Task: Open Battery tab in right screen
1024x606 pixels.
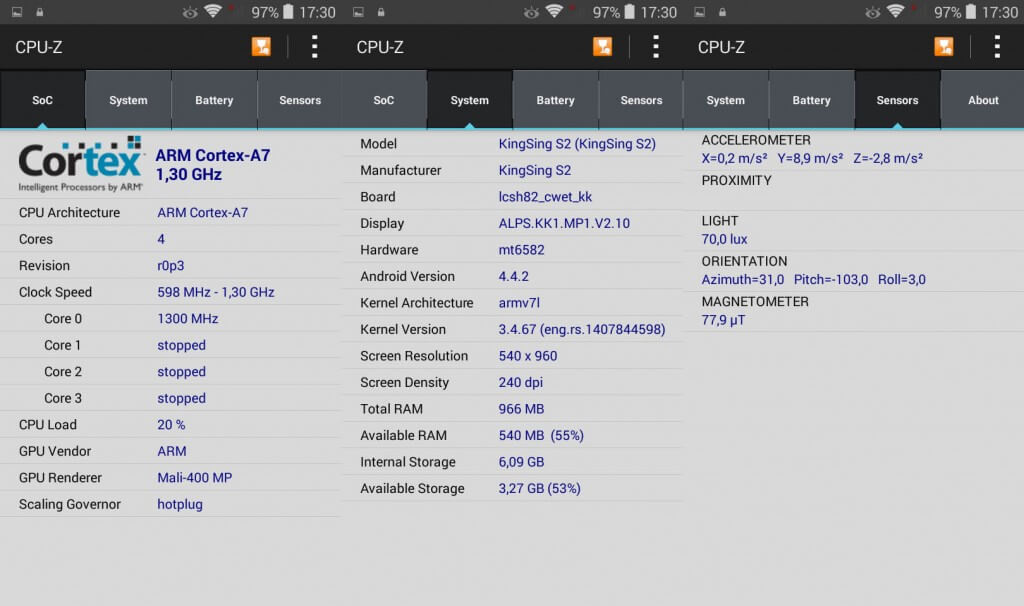Action: click(812, 100)
